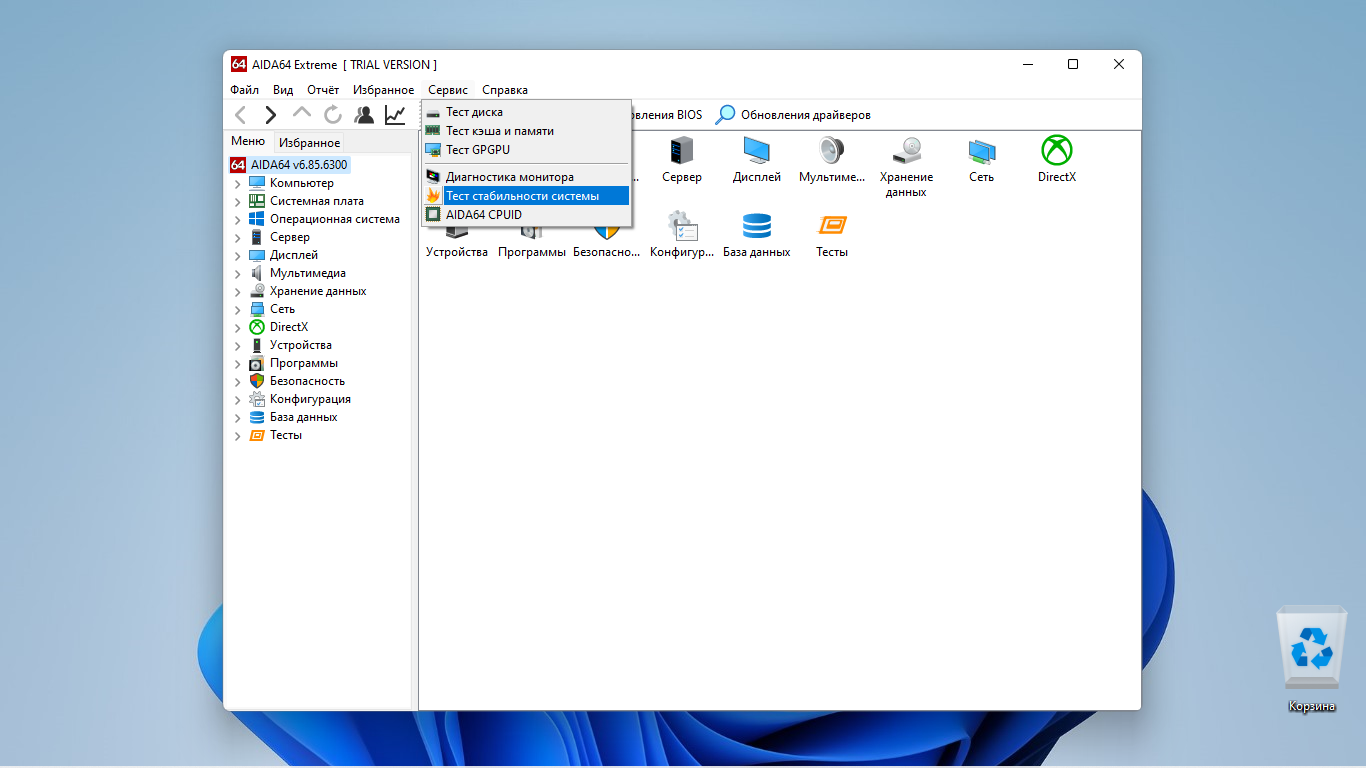Expand the Системная плата tree node
The image size is (1366, 768).
238,201
